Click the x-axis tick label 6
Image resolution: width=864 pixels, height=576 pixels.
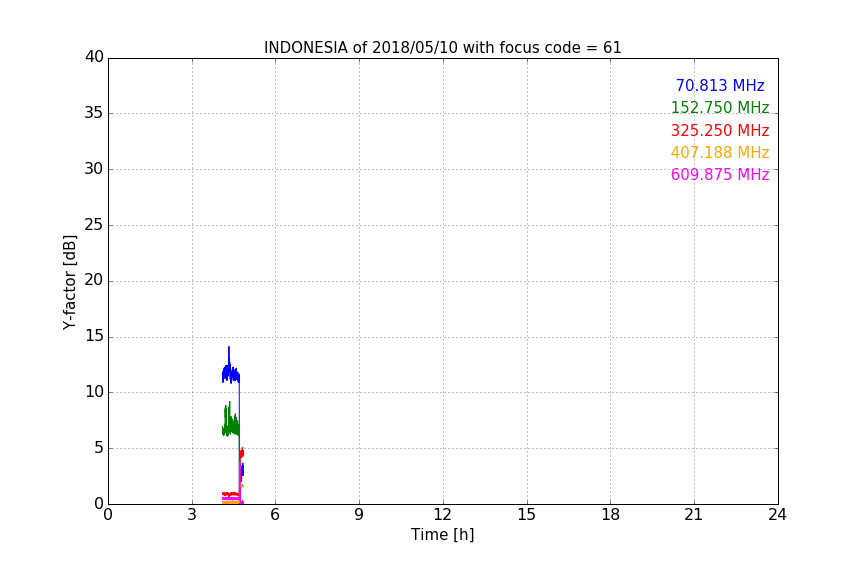275,515
